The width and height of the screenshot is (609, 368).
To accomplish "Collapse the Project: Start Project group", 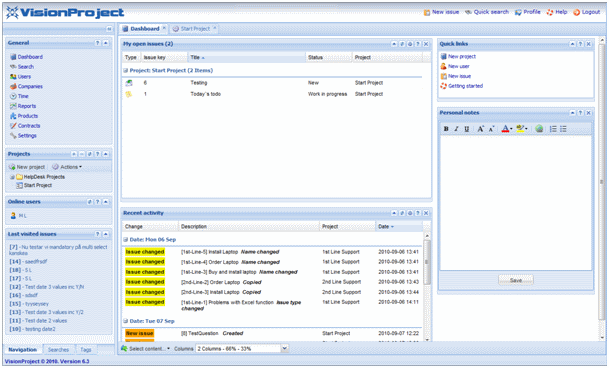I will tap(126, 71).
